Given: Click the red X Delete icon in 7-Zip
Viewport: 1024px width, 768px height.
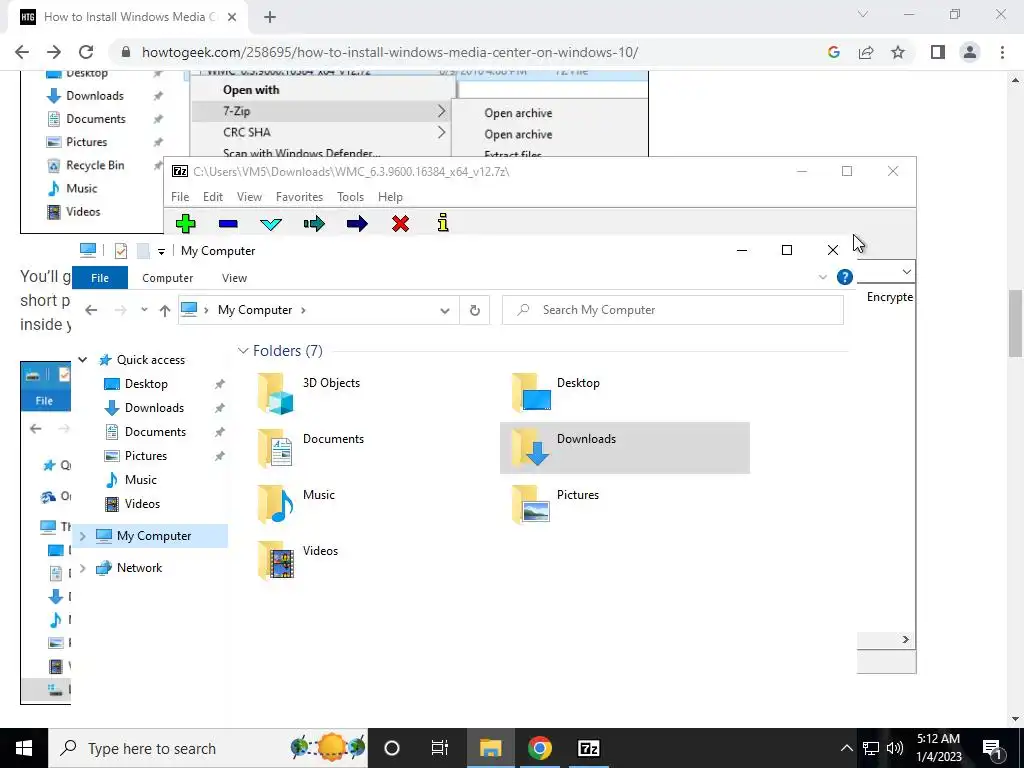Looking at the screenshot, I should [x=400, y=224].
